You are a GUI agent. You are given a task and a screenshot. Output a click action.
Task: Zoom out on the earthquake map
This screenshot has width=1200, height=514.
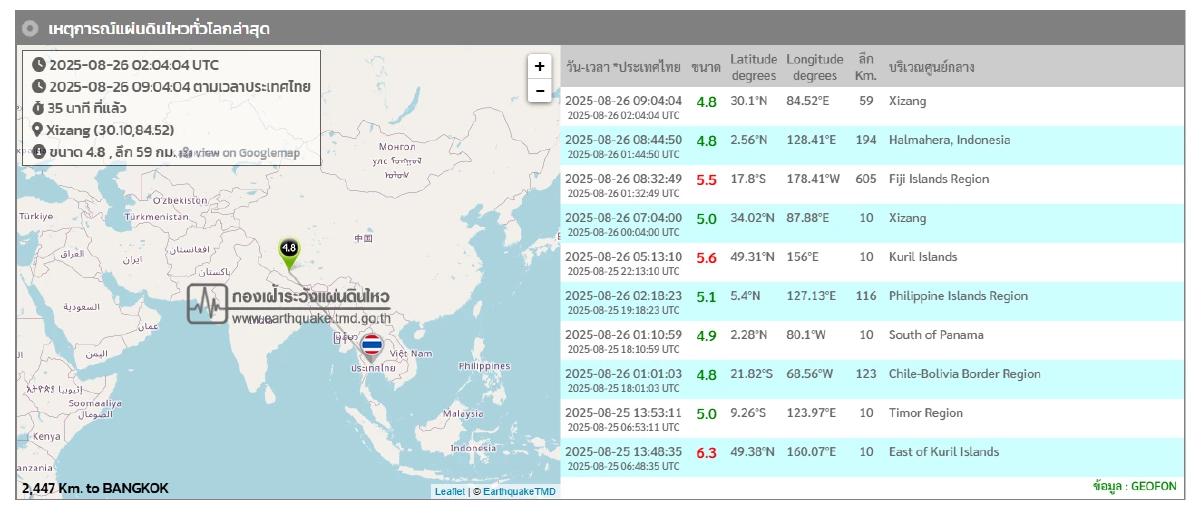coord(539,90)
